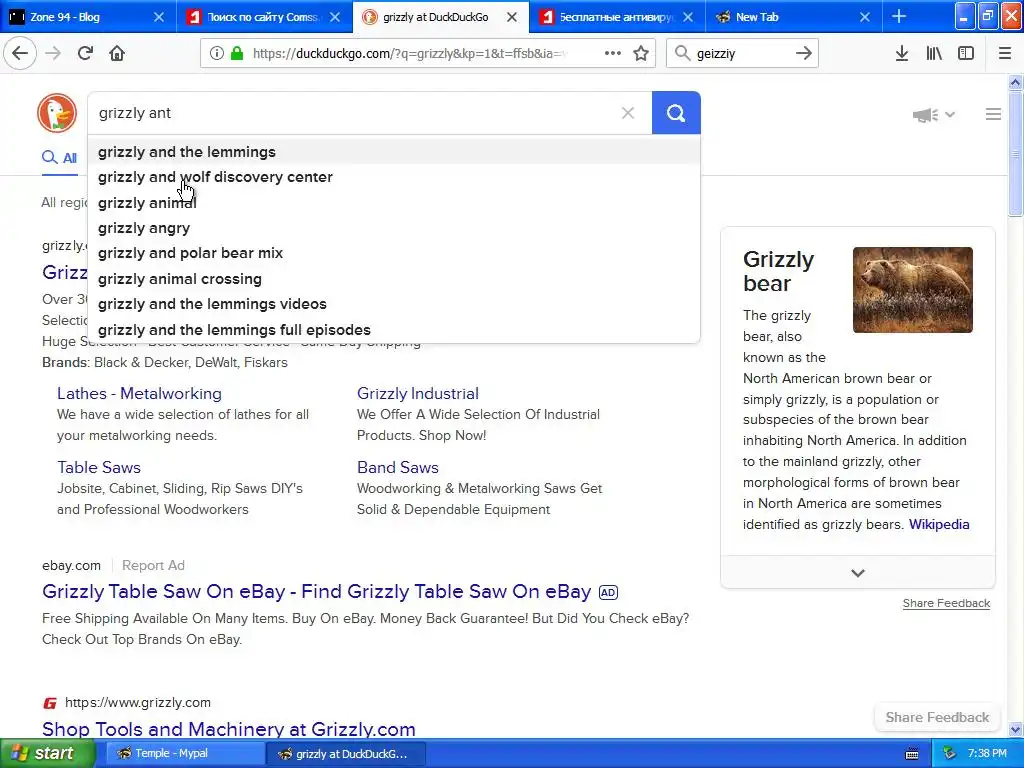Click the DuckDuckGo duck logo
This screenshot has width=1024, height=768.
coord(57,113)
